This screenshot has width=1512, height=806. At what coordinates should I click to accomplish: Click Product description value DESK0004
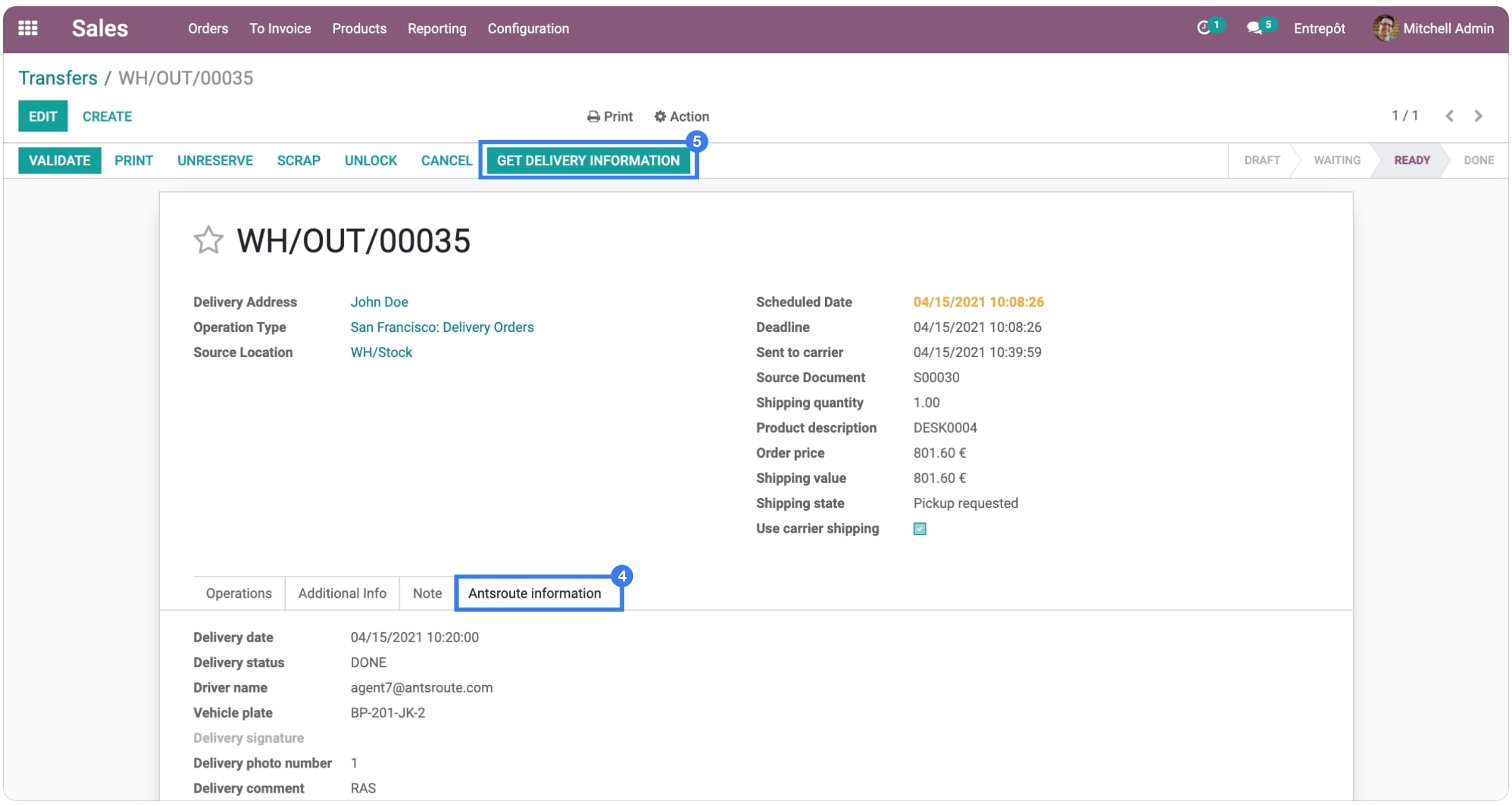[x=945, y=428]
